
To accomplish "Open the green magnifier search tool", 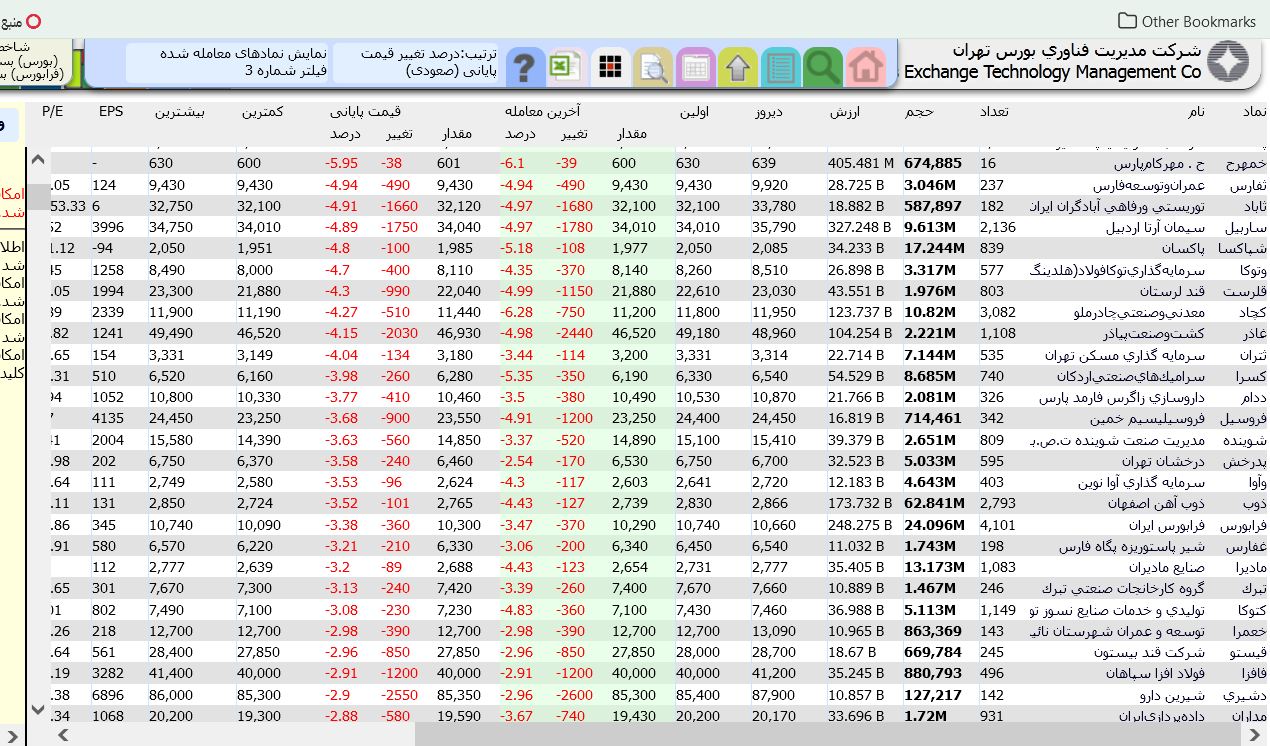I will [x=823, y=67].
